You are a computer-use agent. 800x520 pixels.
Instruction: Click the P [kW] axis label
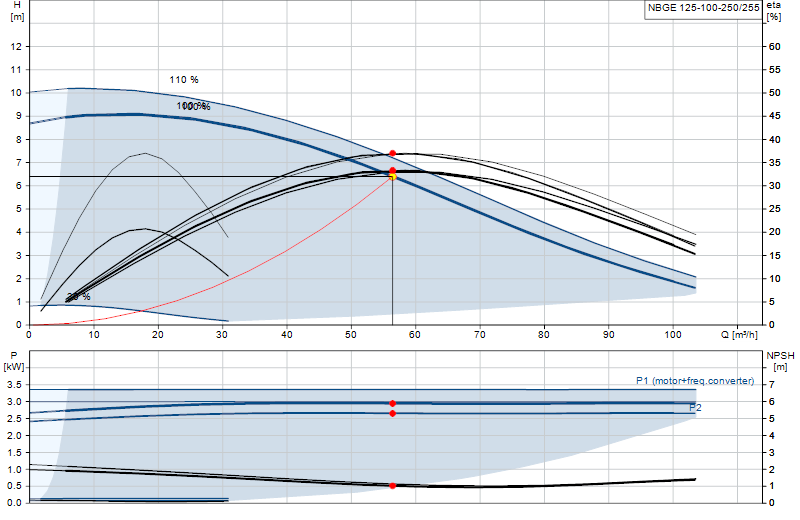(14, 361)
